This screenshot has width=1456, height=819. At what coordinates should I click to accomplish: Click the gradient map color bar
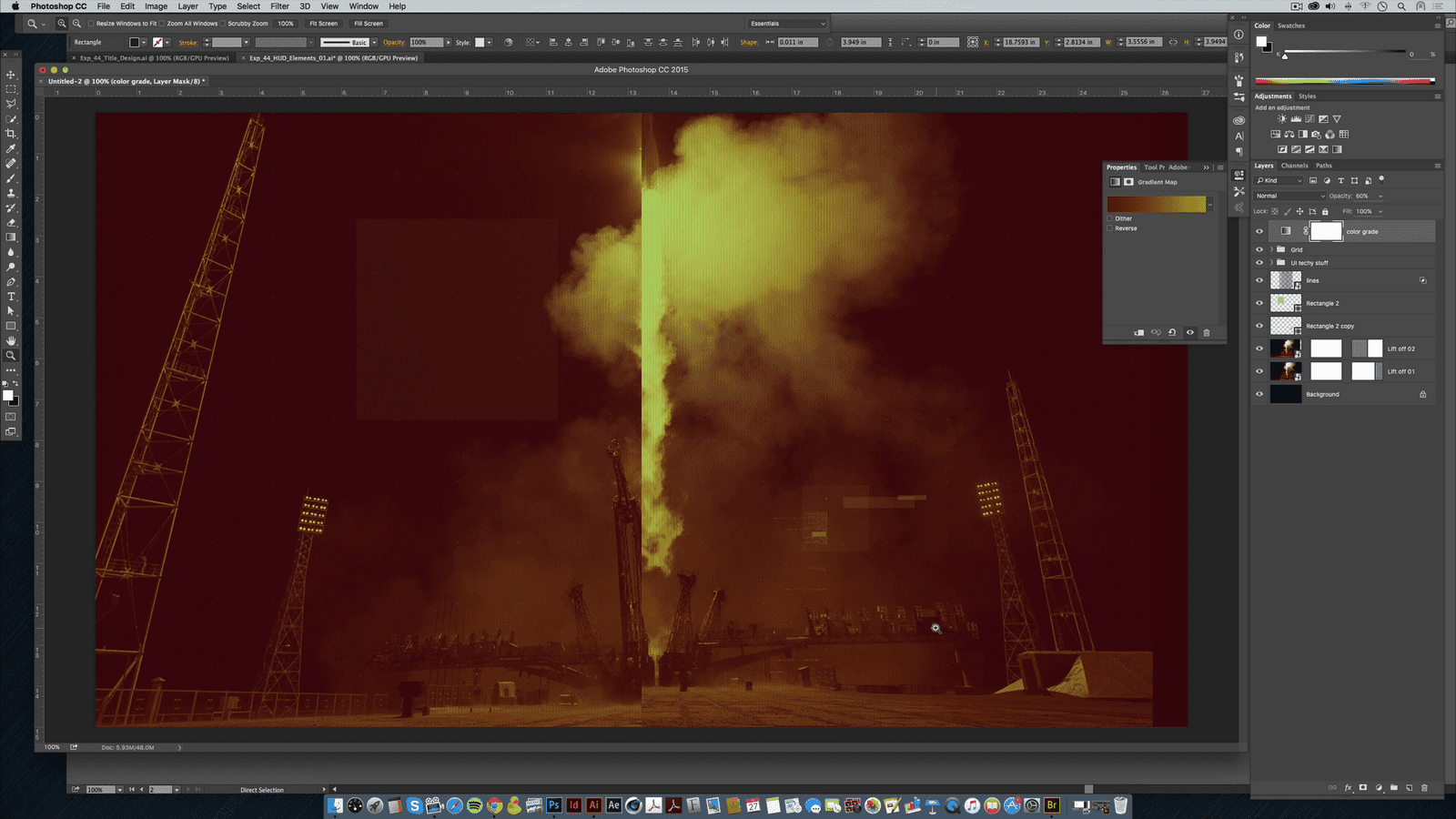coord(1156,205)
